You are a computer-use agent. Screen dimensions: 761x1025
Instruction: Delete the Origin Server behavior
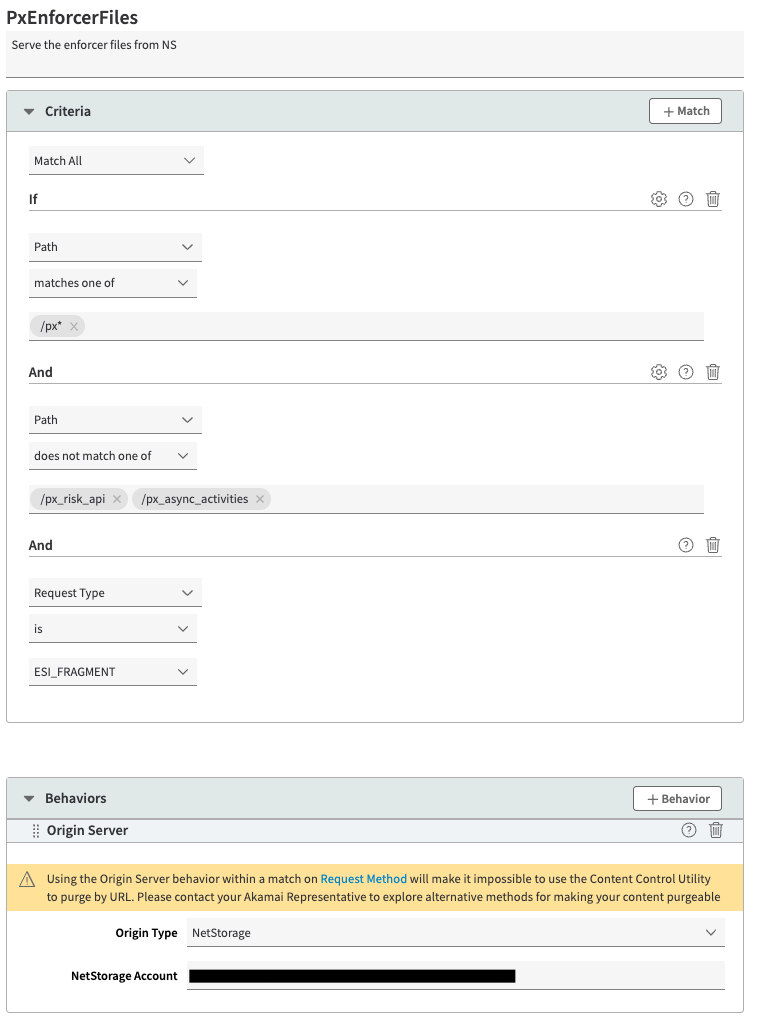(x=716, y=830)
